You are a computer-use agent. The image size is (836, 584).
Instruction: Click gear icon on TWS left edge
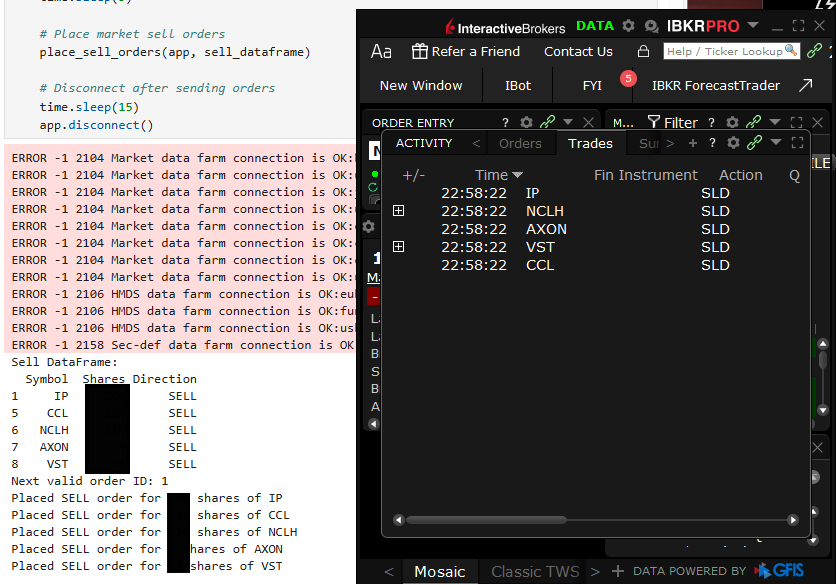(x=368, y=227)
